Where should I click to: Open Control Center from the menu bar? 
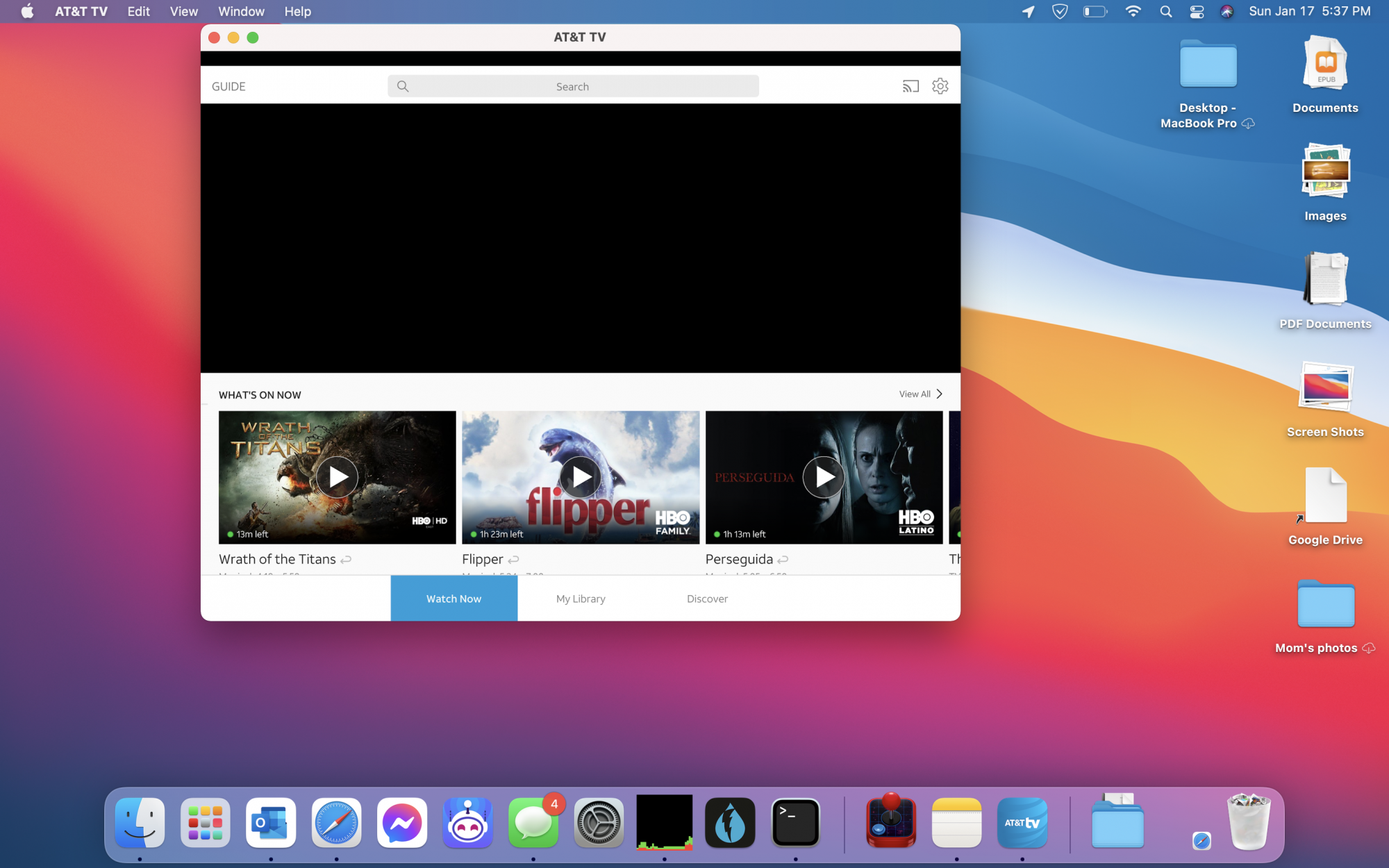tap(1197, 11)
